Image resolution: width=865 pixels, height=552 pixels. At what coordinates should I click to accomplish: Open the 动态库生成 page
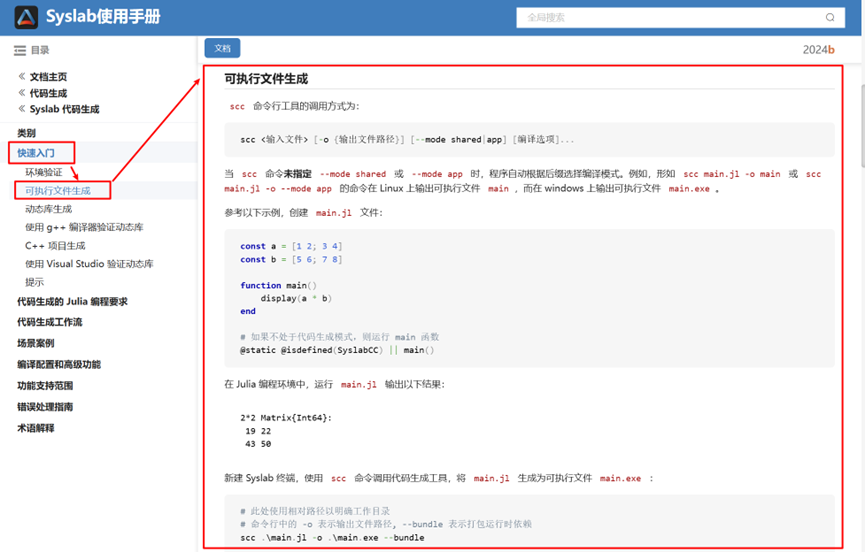coord(49,209)
